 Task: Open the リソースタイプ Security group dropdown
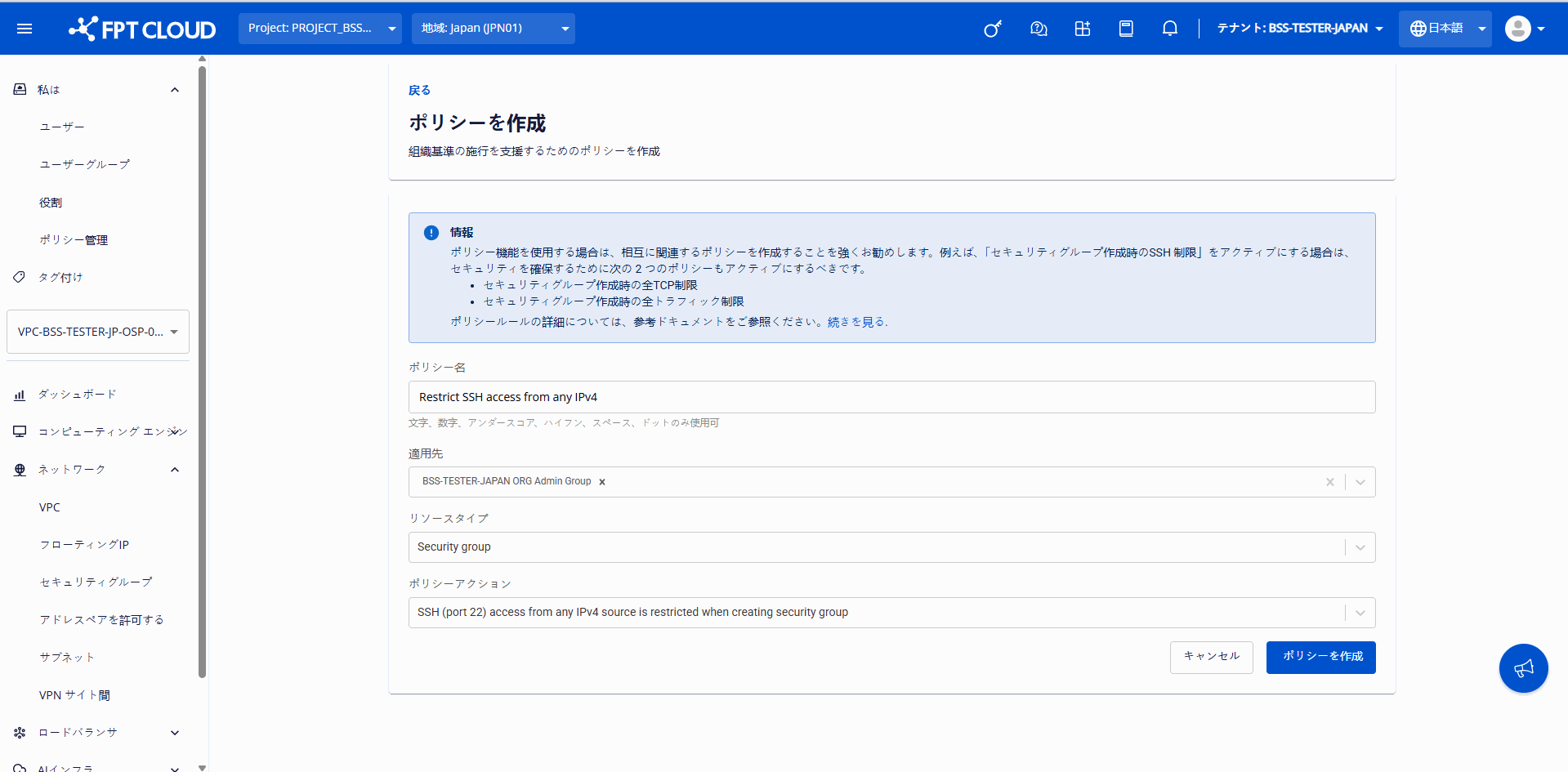[891, 547]
